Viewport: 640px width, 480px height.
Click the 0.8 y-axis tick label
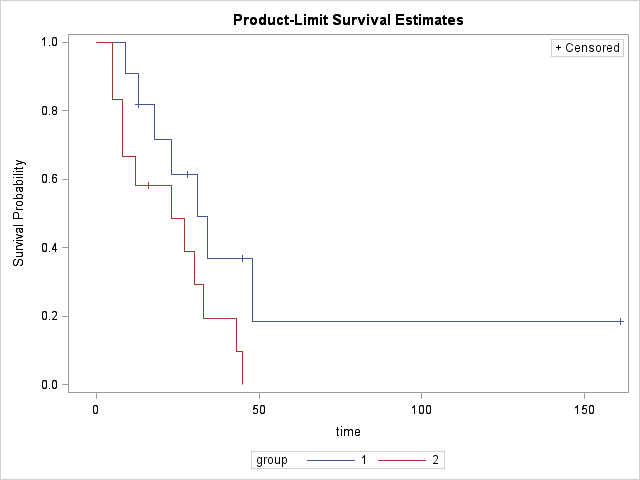[x=48, y=111]
